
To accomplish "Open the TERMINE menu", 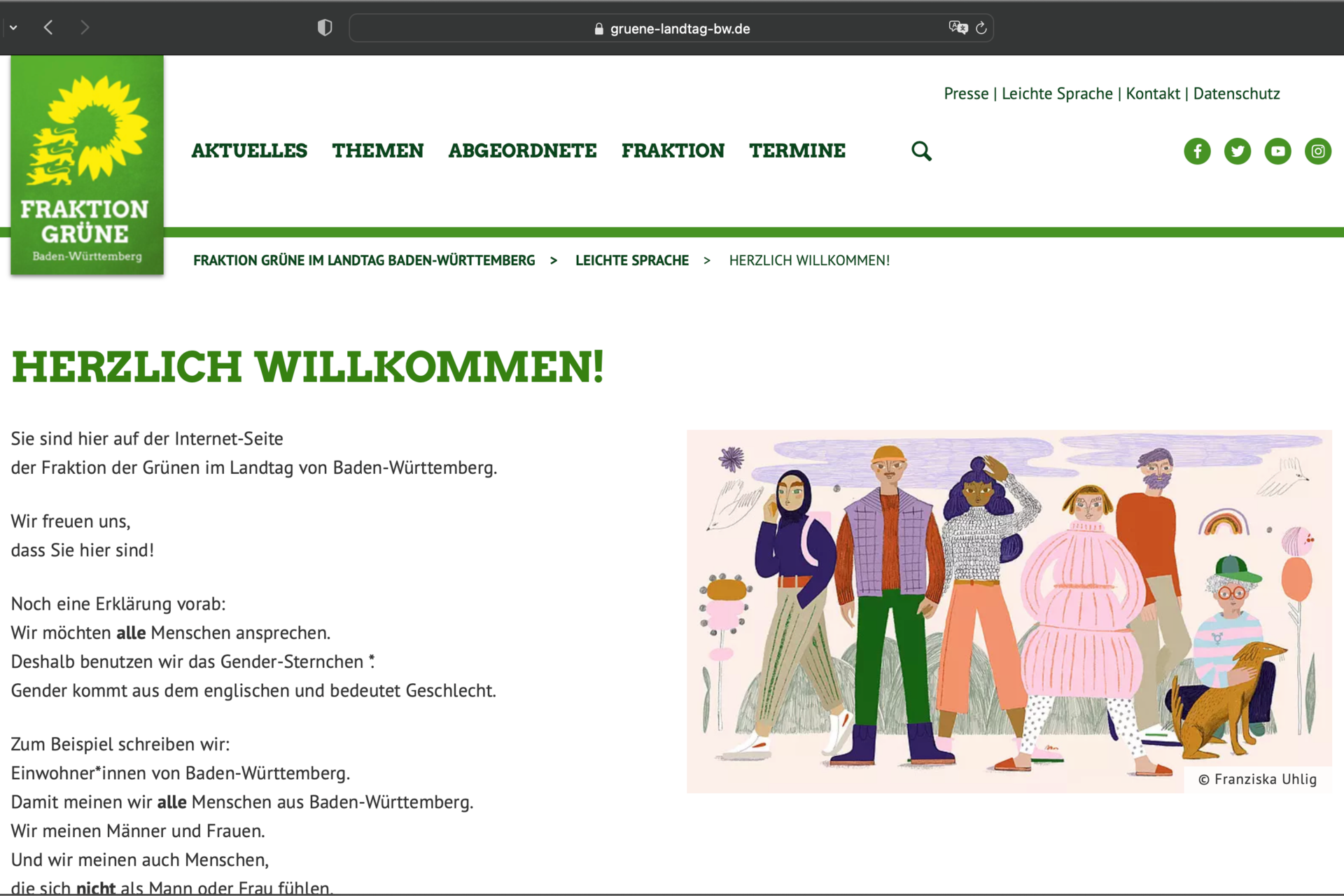I will coord(797,150).
